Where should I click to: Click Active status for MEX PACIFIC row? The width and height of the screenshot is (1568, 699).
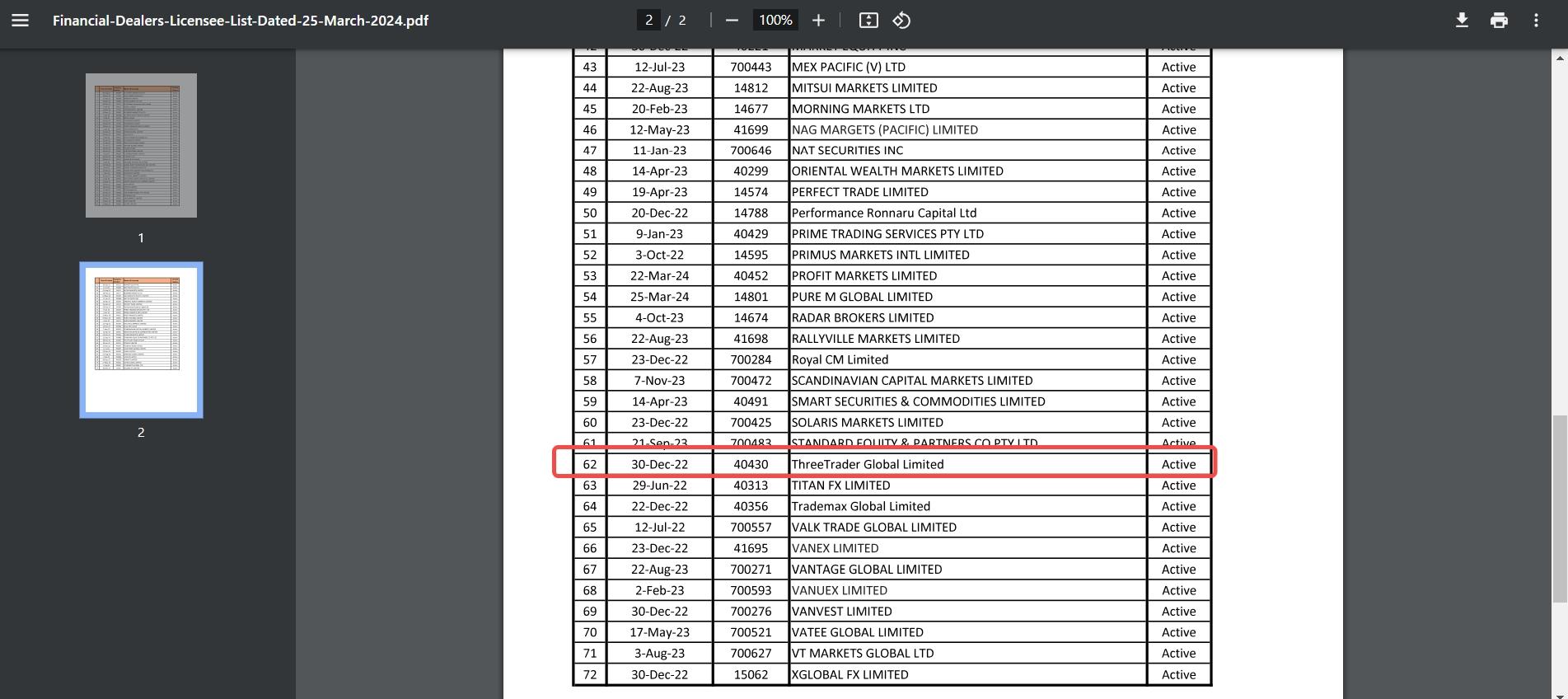(x=1179, y=67)
